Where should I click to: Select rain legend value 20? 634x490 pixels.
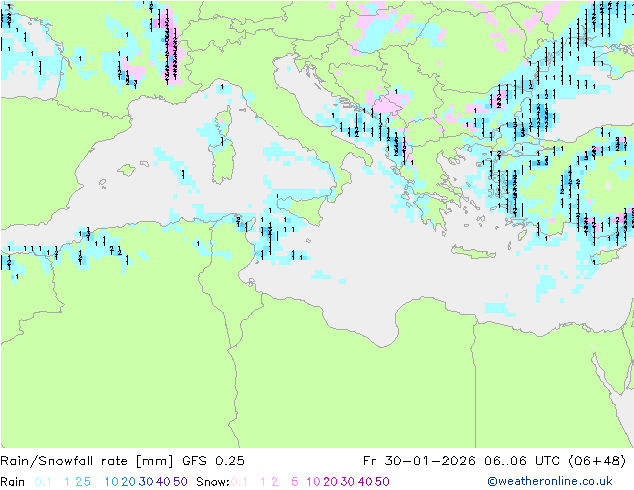[x=128, y=482]
